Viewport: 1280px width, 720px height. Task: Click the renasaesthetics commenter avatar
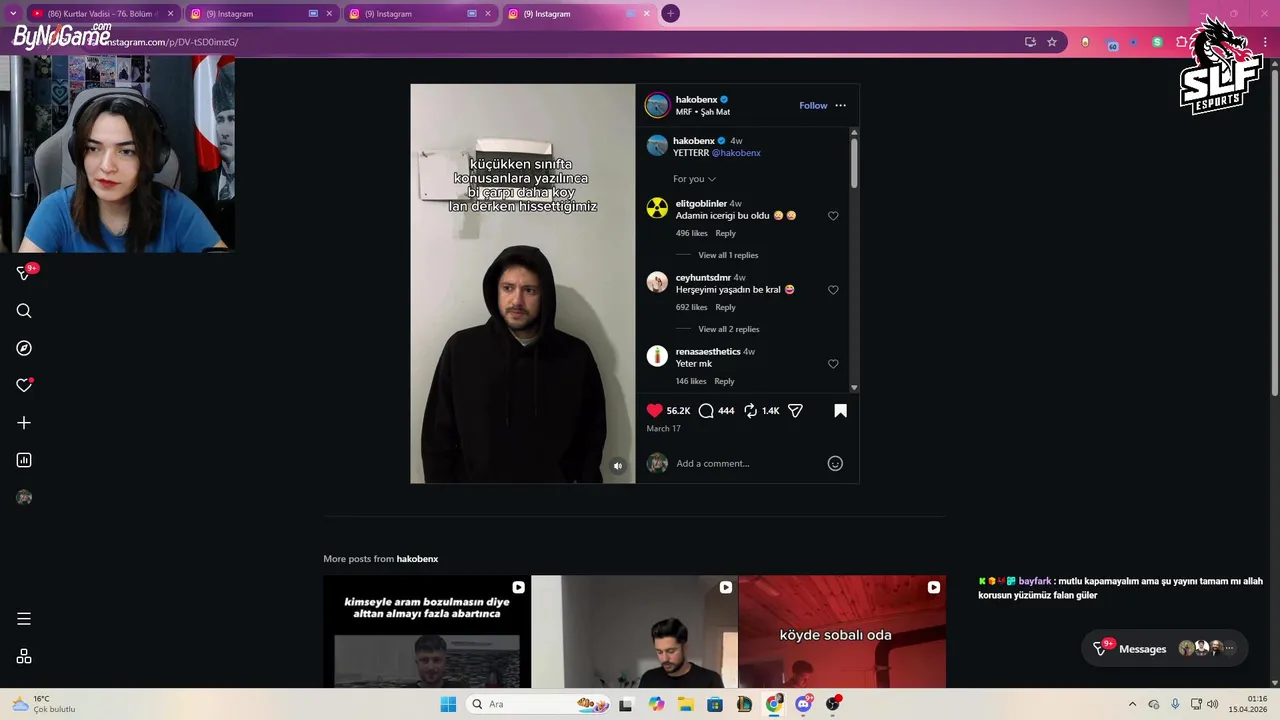[657, 356]
